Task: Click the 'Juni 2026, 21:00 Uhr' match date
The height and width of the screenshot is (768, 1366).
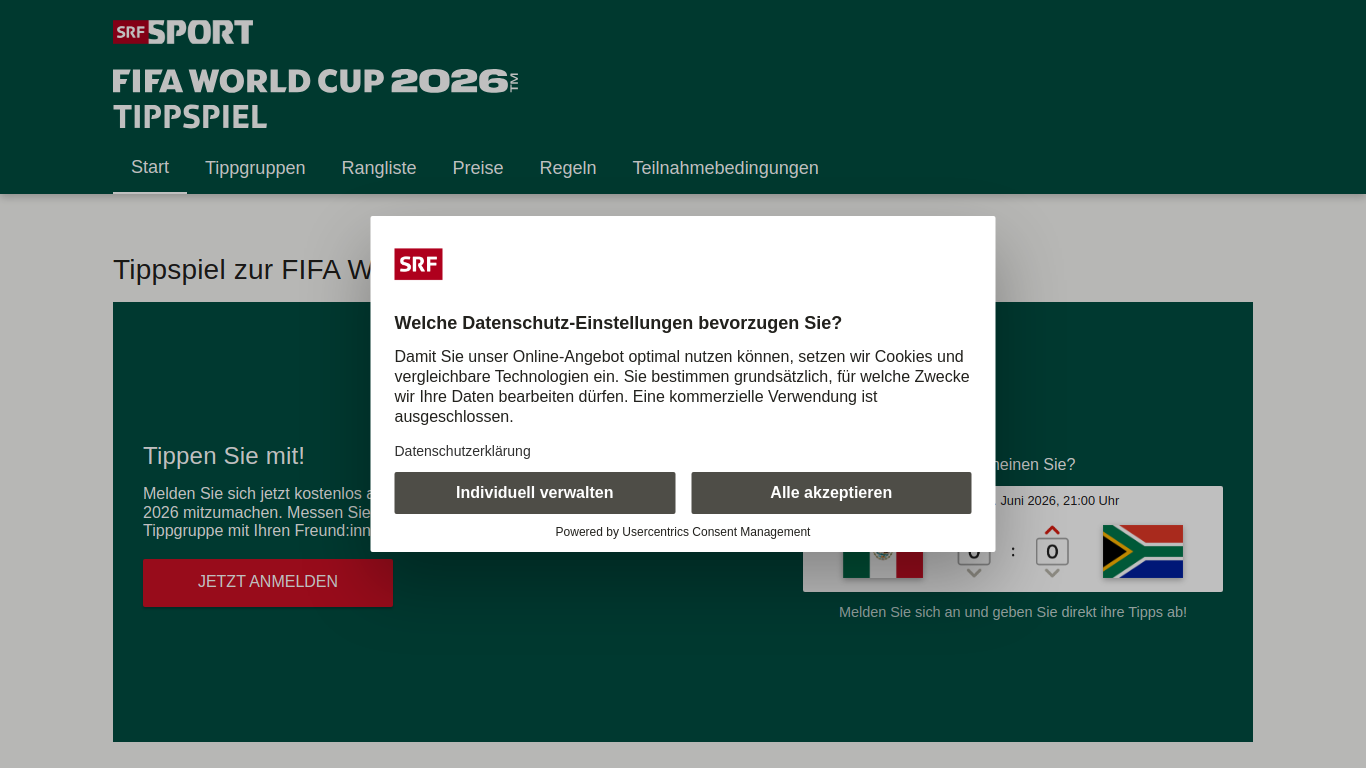Action: [1060, 501]
